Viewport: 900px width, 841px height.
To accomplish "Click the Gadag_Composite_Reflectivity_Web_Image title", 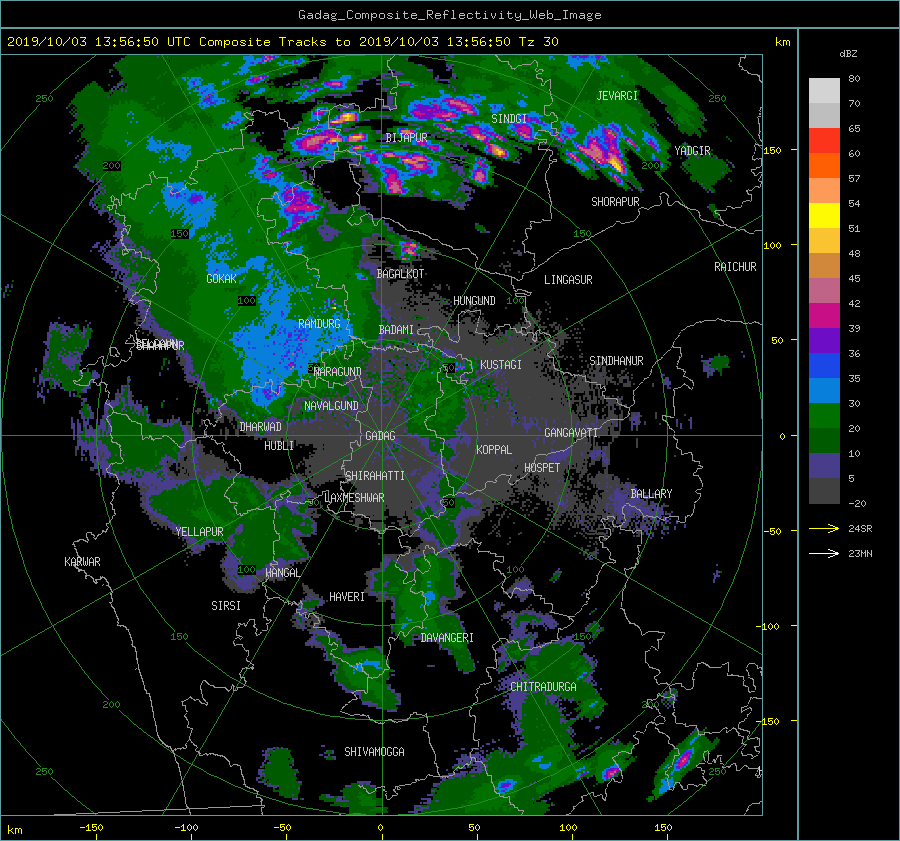I will (x=449, y=15).
